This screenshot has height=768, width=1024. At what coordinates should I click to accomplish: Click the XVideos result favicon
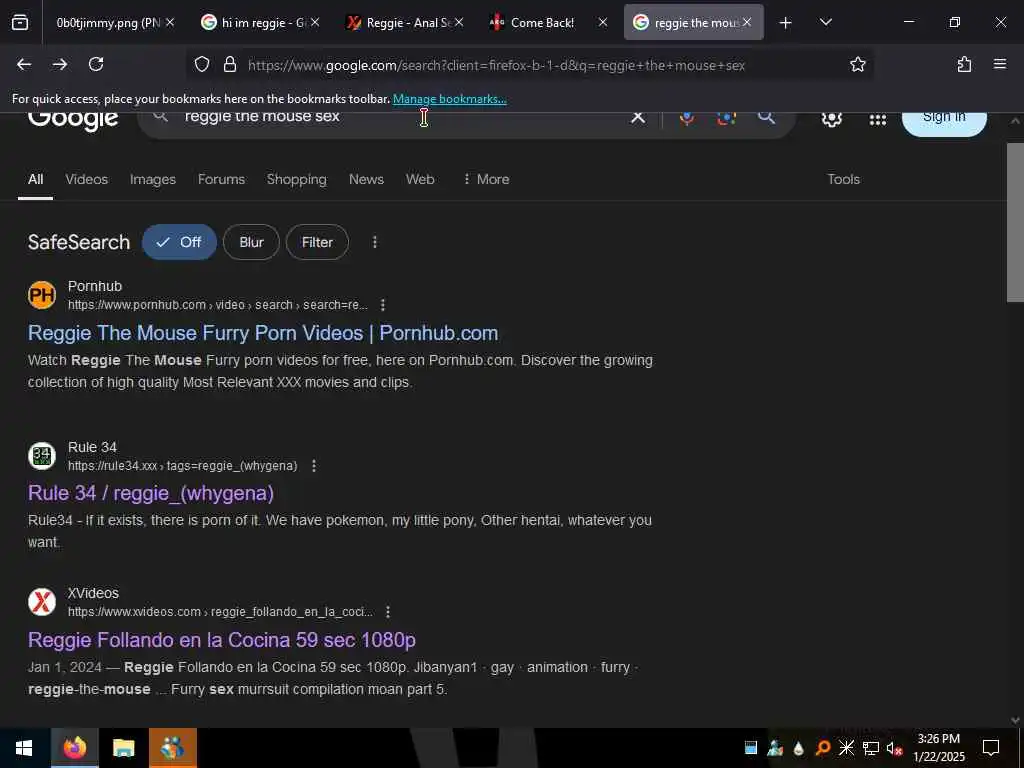pos(42,602)
